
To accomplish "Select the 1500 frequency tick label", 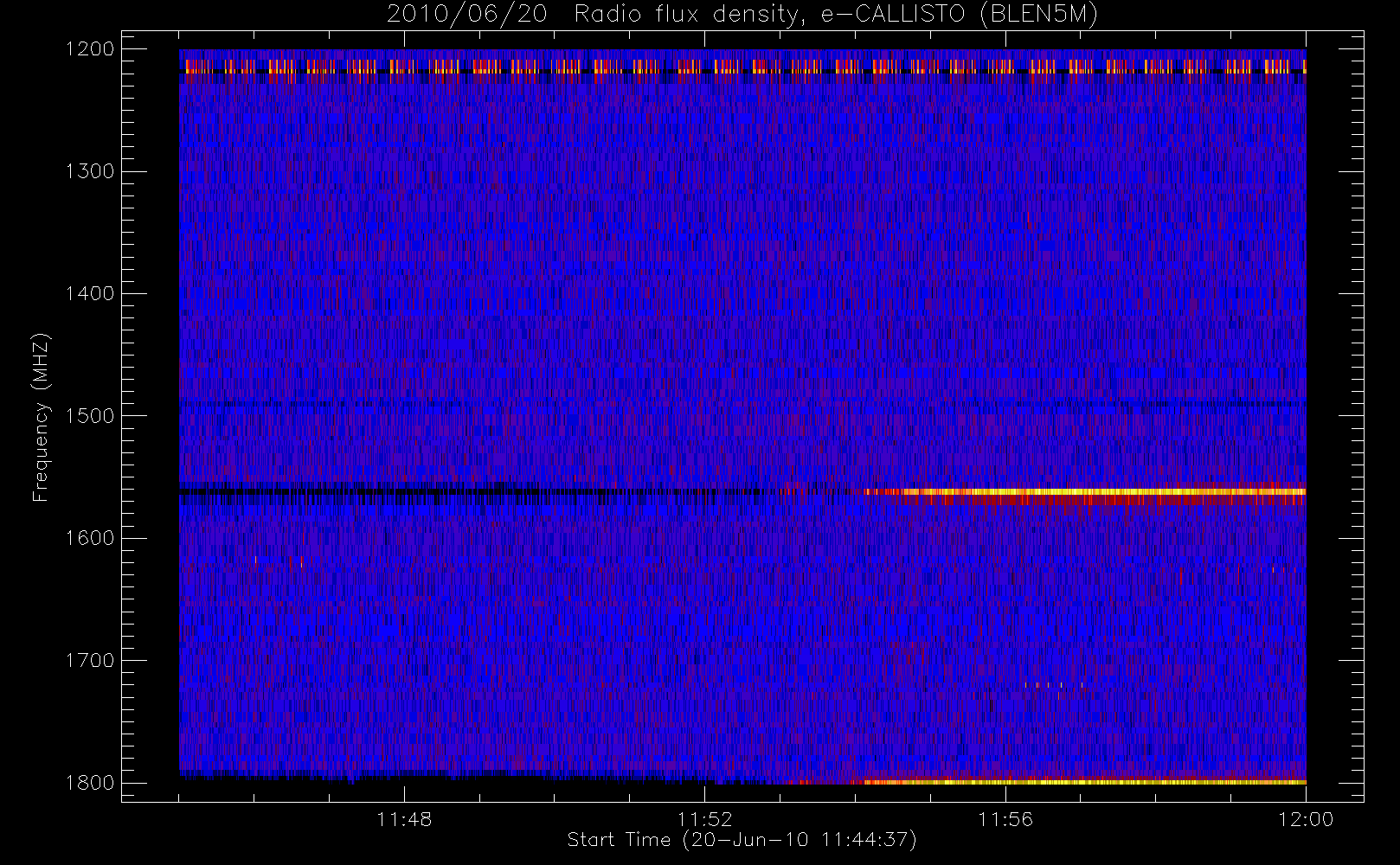I will point(90,416).
